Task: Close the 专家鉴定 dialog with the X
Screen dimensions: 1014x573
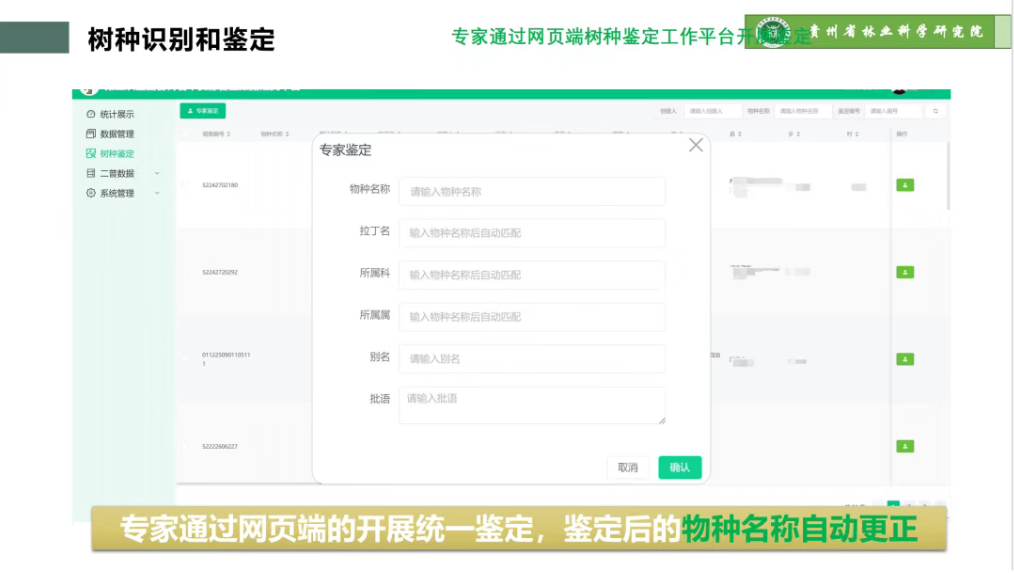Action: [x=696, y=145]
